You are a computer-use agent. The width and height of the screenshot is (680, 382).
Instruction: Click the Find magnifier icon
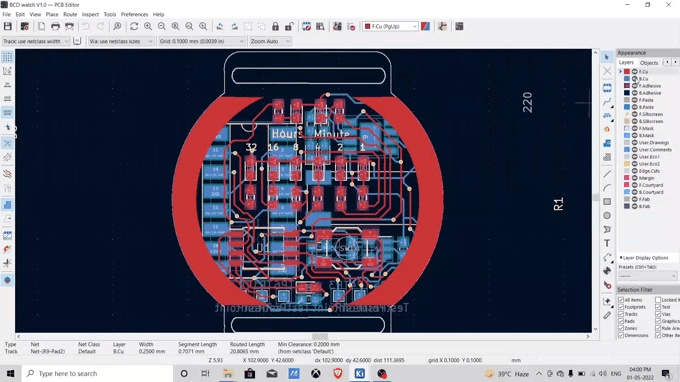(117, 26)
